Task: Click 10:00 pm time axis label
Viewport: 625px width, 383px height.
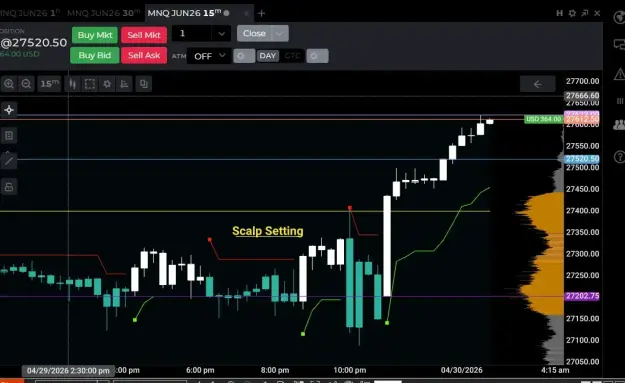Action: tap(350, 370)
